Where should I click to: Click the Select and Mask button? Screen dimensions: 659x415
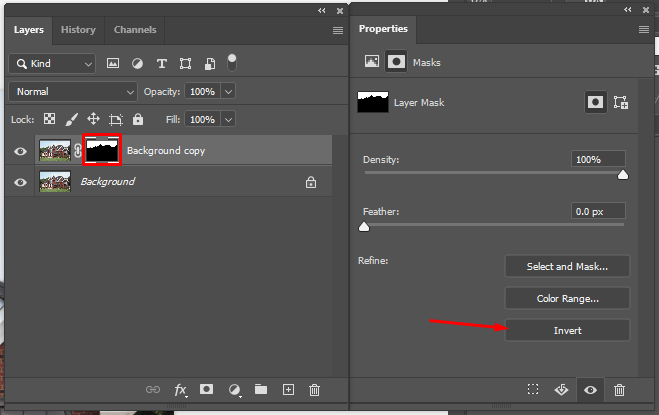(567, 267)
